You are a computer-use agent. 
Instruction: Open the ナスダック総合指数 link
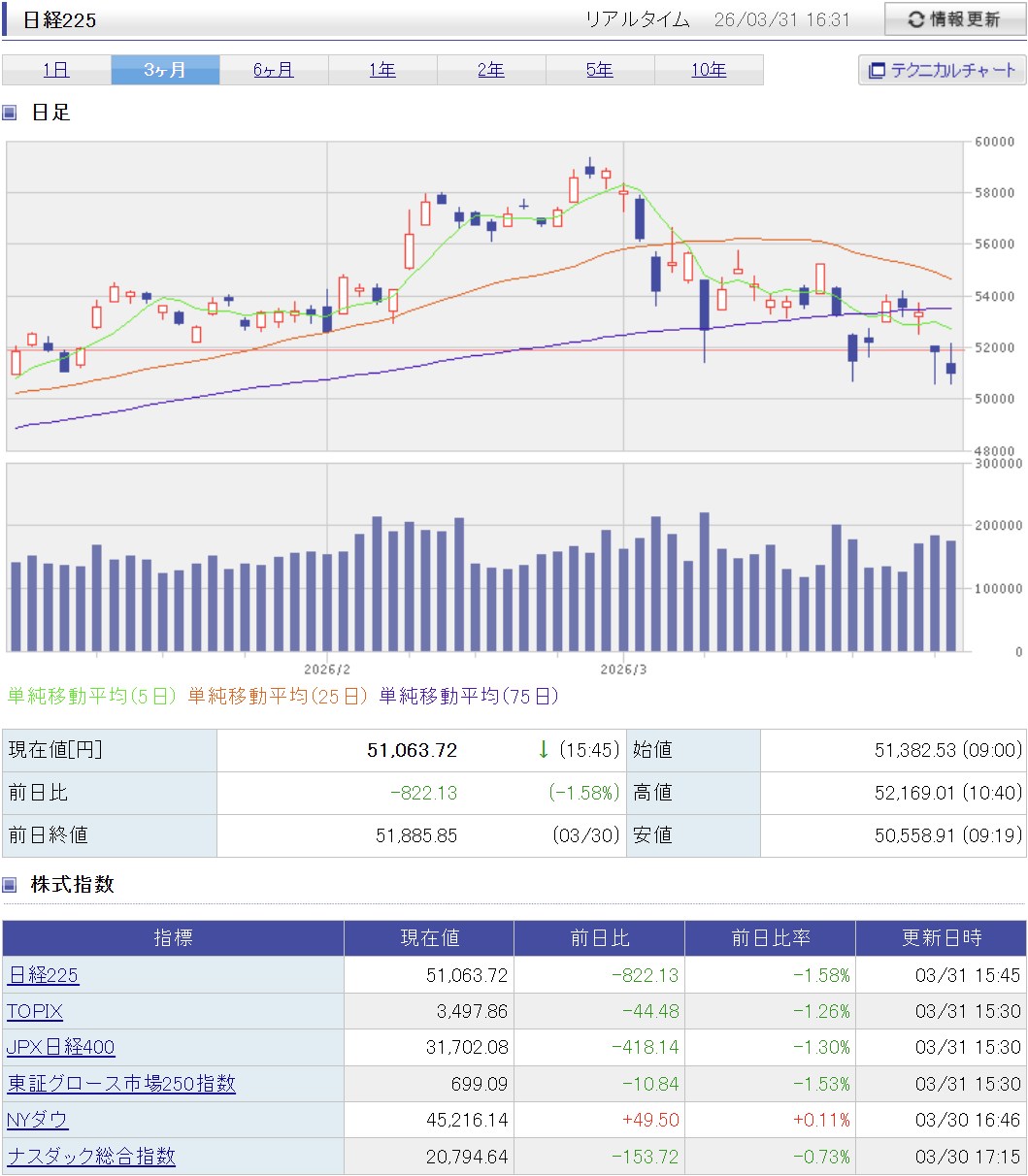(91, 1156)
